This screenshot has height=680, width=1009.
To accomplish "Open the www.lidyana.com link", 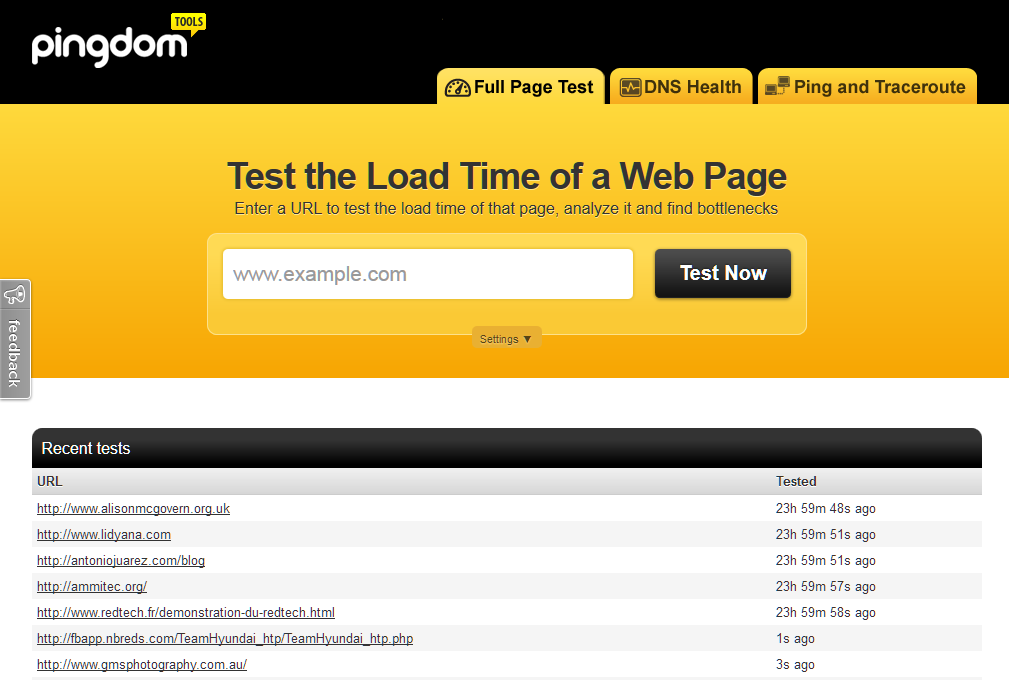I will tap(104, 535).
